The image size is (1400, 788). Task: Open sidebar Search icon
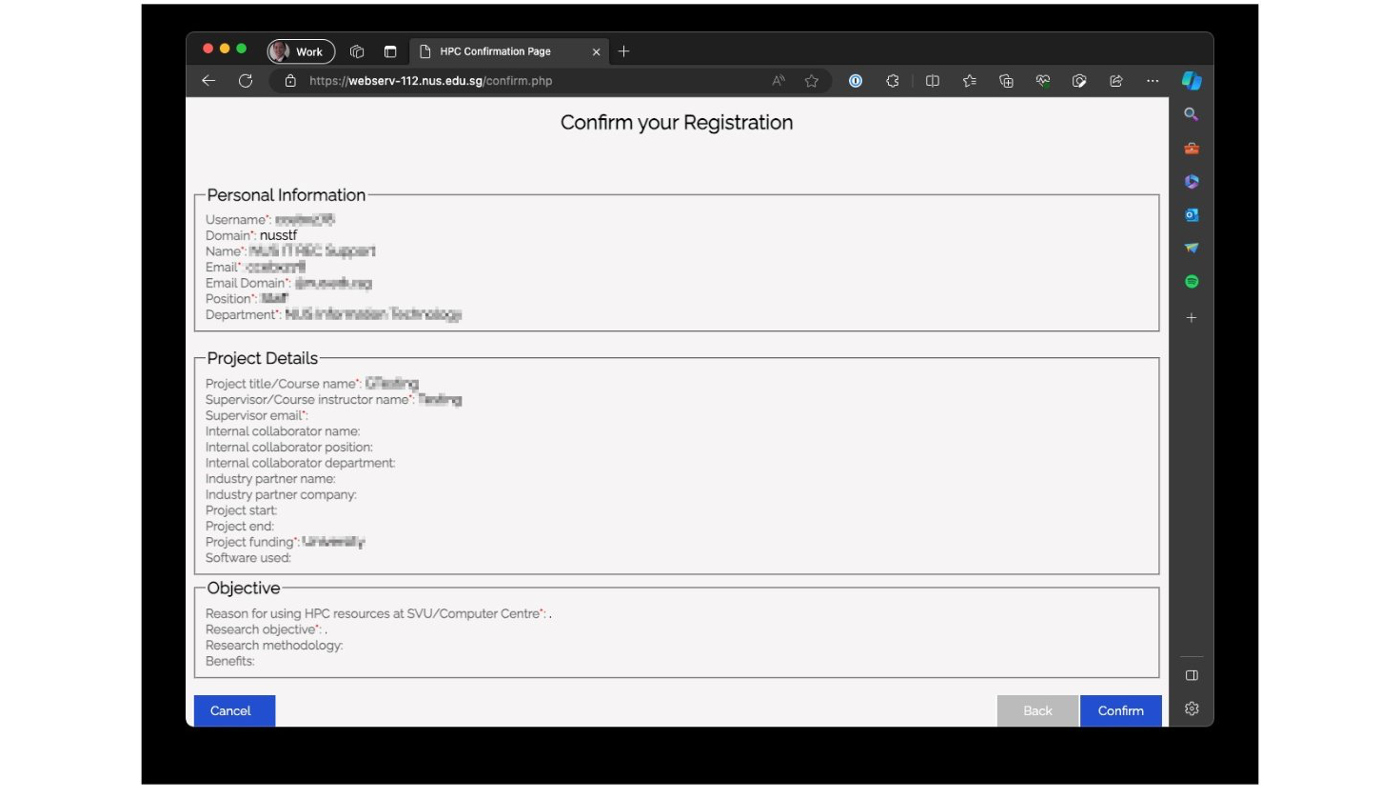(x=1191, y=115)
